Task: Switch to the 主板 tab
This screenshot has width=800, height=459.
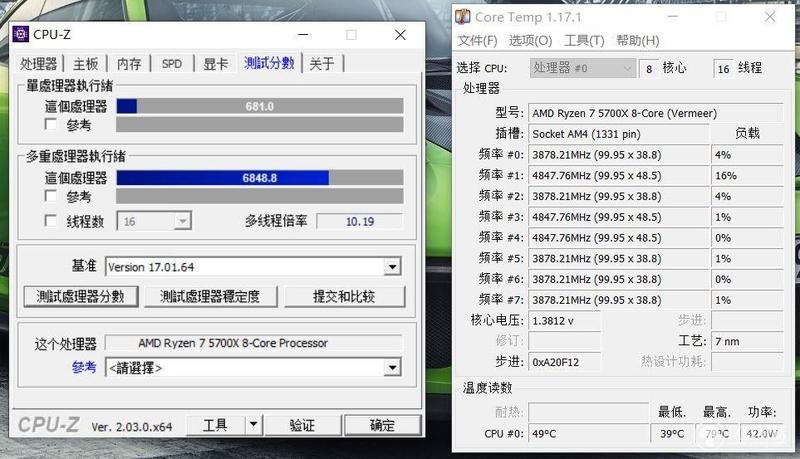Action: (x=85, y=64)
